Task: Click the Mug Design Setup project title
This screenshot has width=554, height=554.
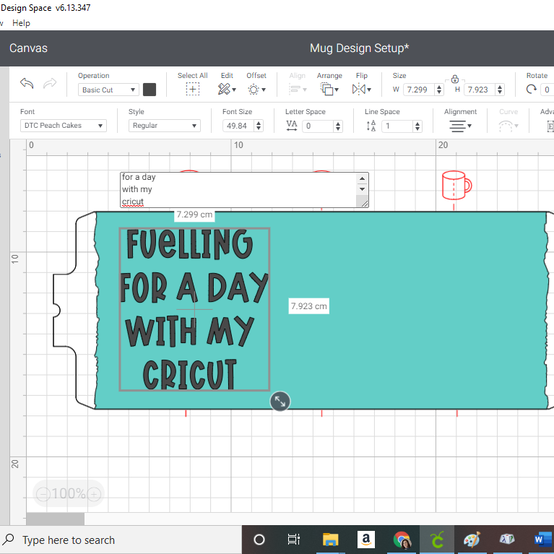Action: (359, 48)
